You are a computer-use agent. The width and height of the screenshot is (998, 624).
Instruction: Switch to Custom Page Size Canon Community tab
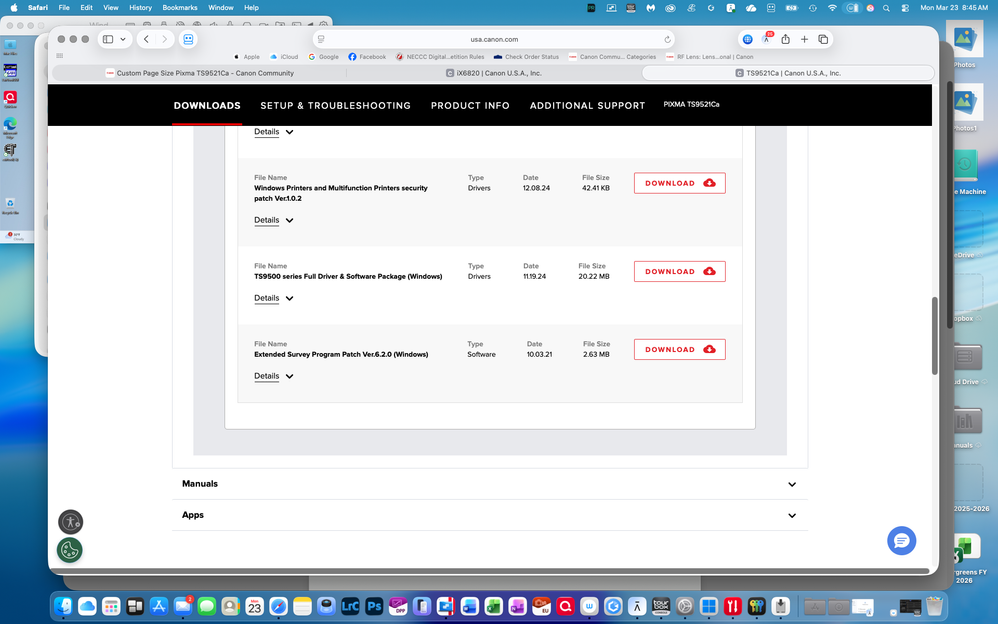click(199, 73)
